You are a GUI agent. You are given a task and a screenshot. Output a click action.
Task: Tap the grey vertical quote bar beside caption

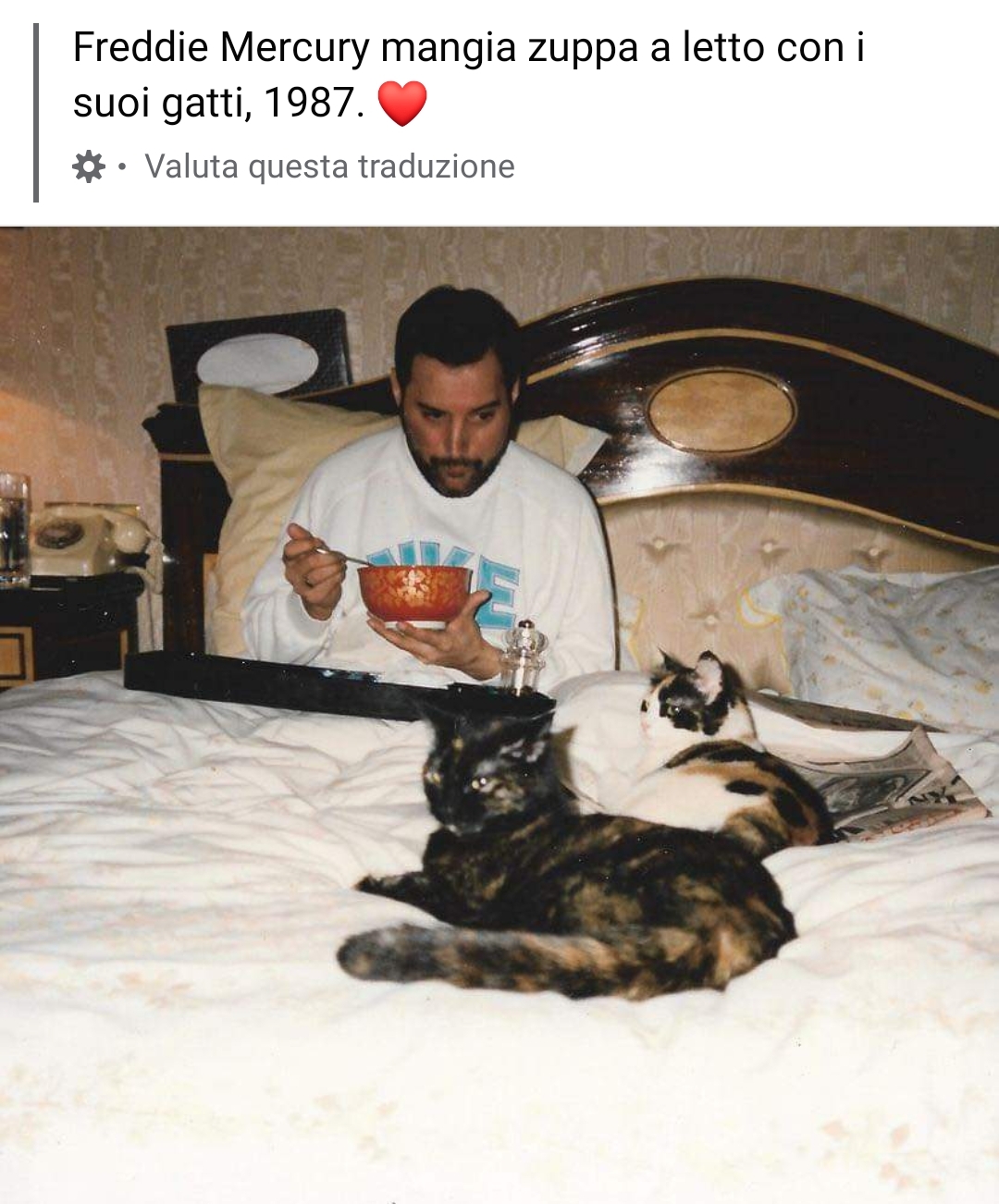pyautogui.click(x=36, y=113)
